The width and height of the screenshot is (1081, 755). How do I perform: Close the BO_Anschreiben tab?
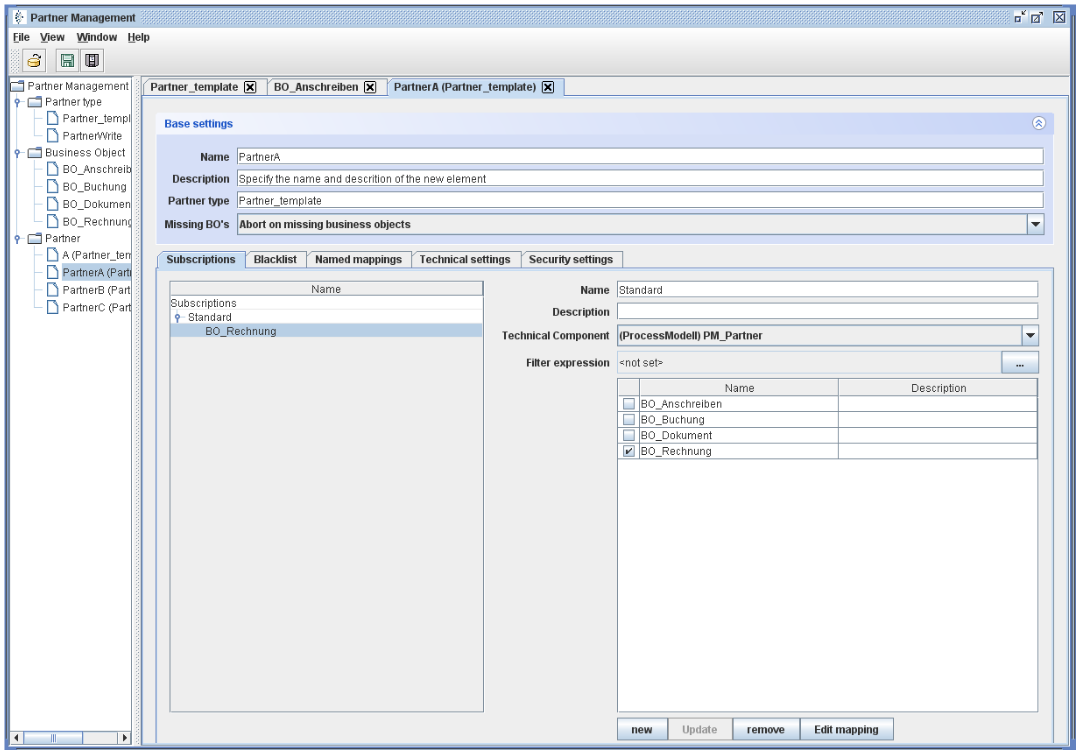point(370,87)
